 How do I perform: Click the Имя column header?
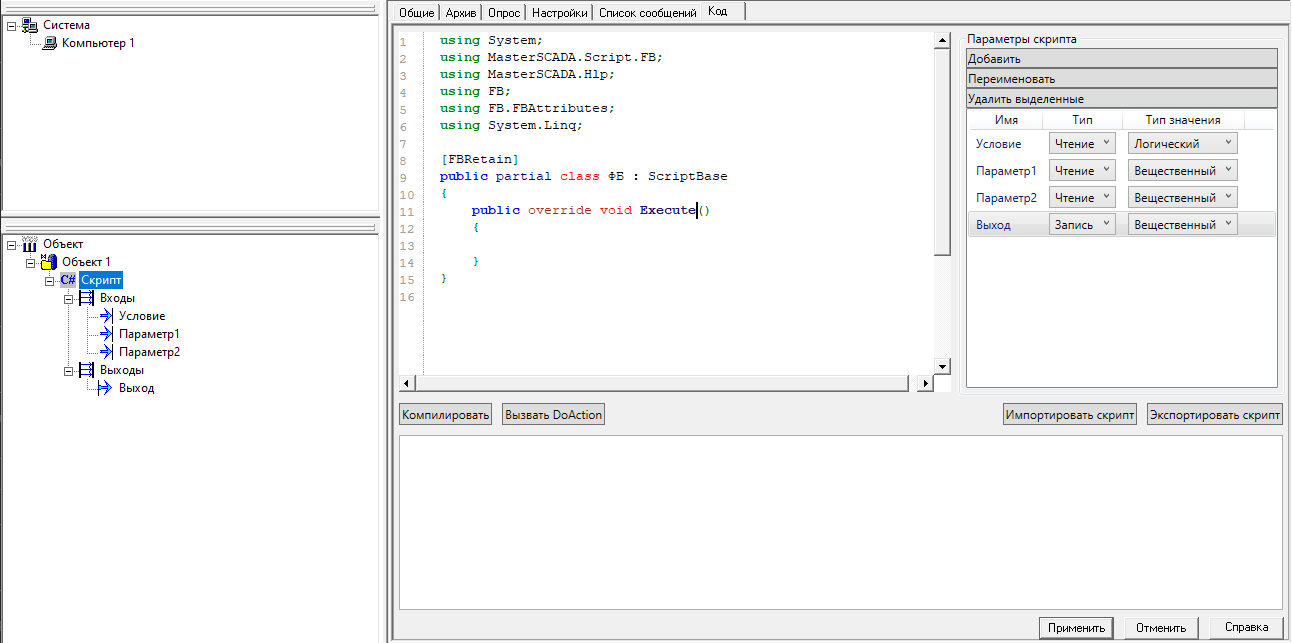1006,120
